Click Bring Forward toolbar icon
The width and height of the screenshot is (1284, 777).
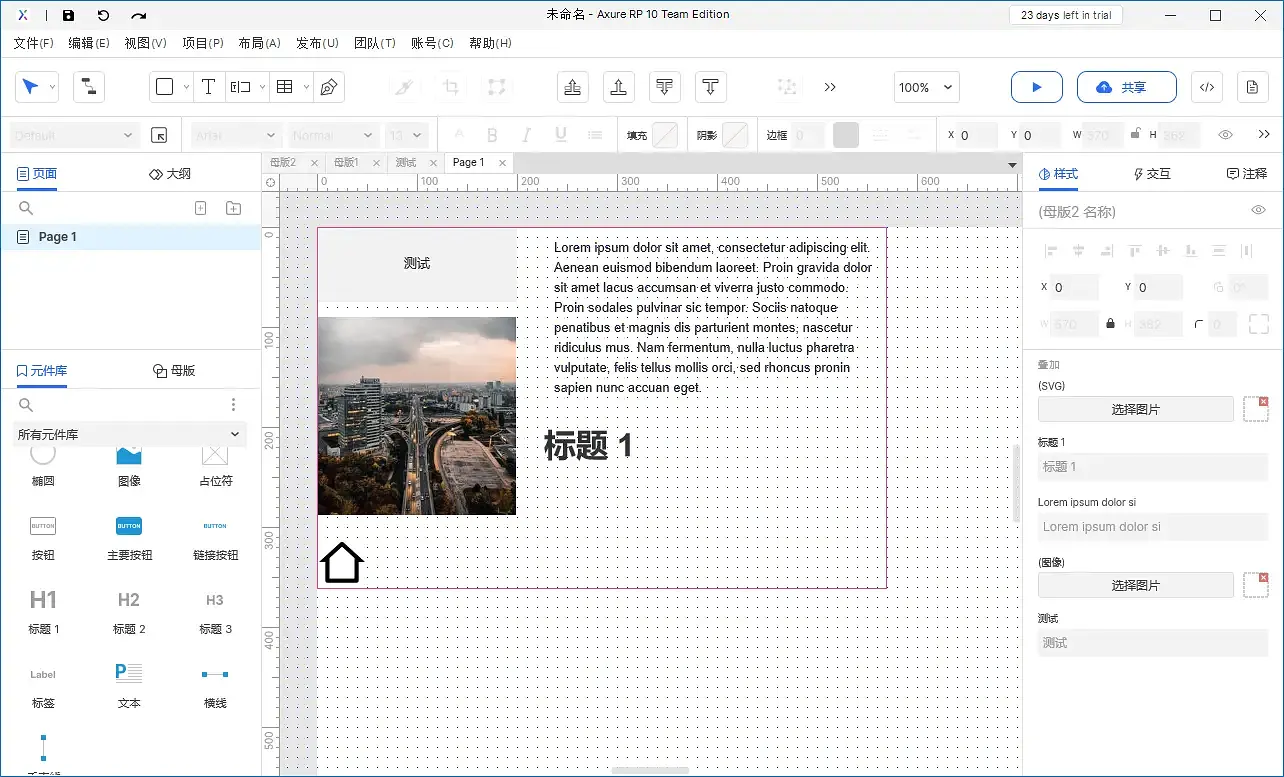tap(618, 87)
